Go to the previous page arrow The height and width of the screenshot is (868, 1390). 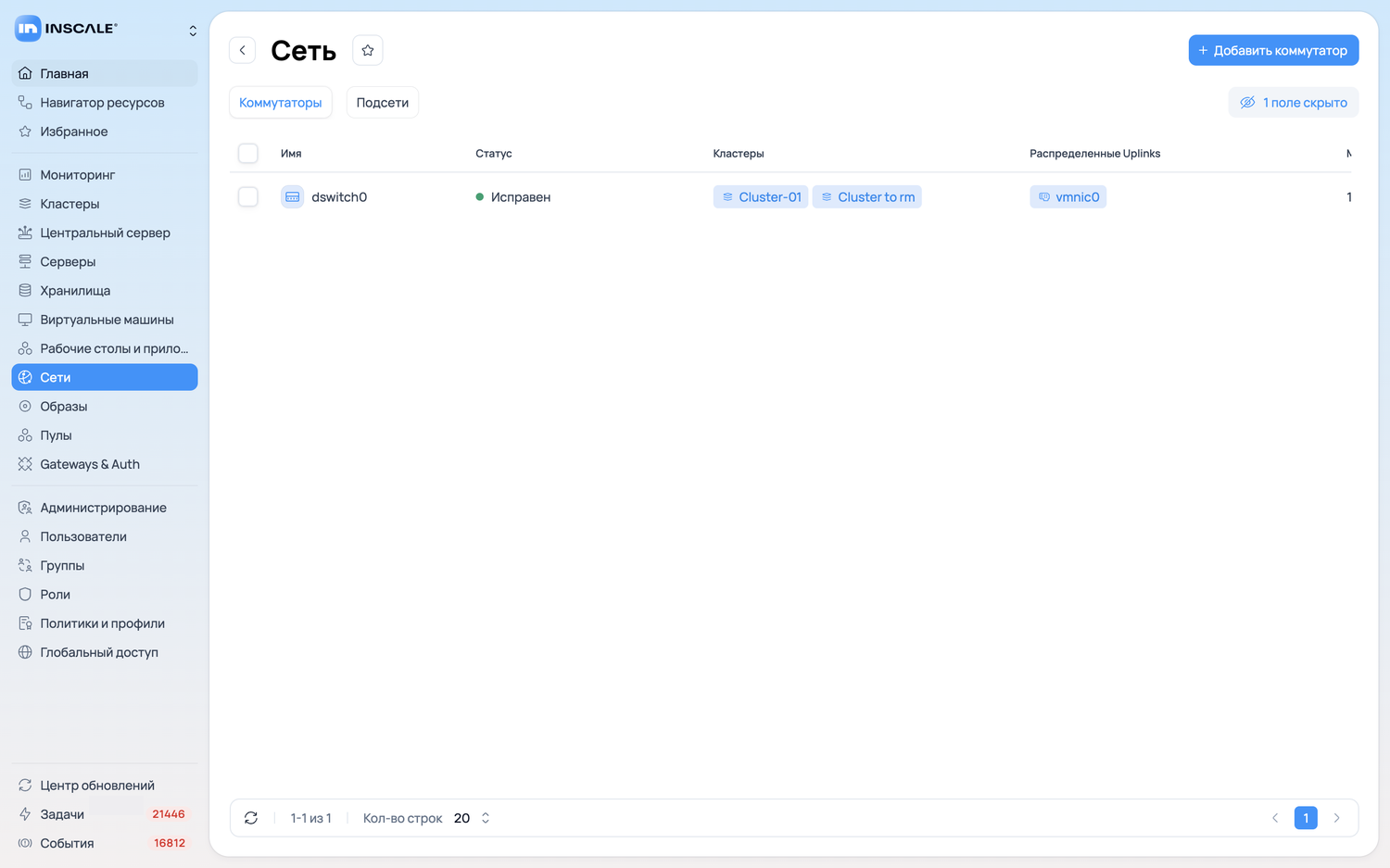[1275, 818]
